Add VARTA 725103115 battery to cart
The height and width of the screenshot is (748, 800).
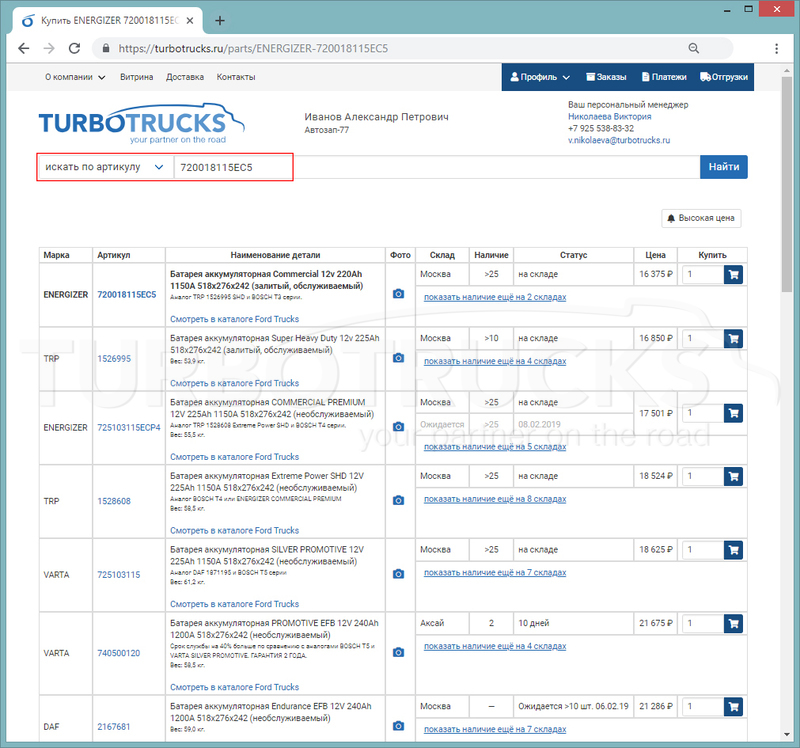pos(733,550)
